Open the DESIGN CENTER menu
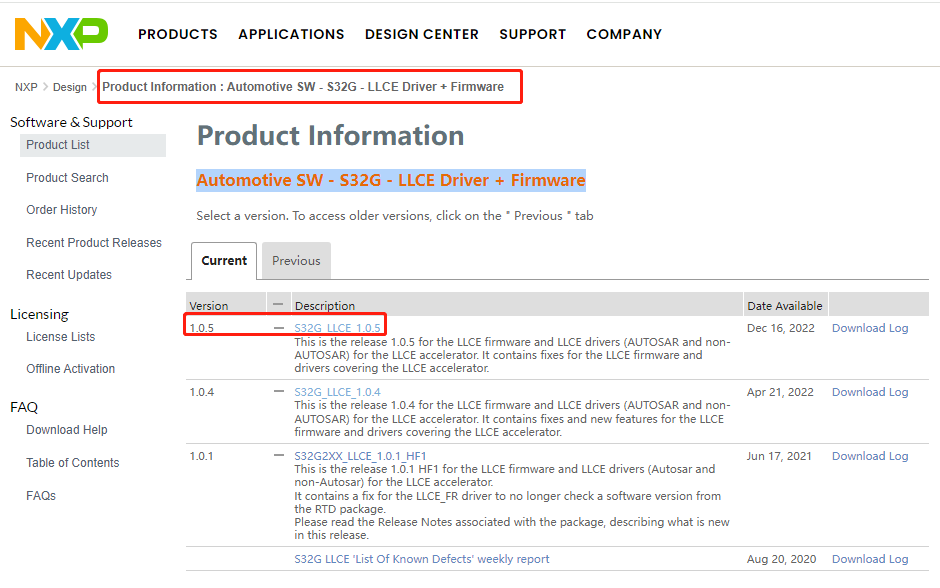 click(421, 34)
